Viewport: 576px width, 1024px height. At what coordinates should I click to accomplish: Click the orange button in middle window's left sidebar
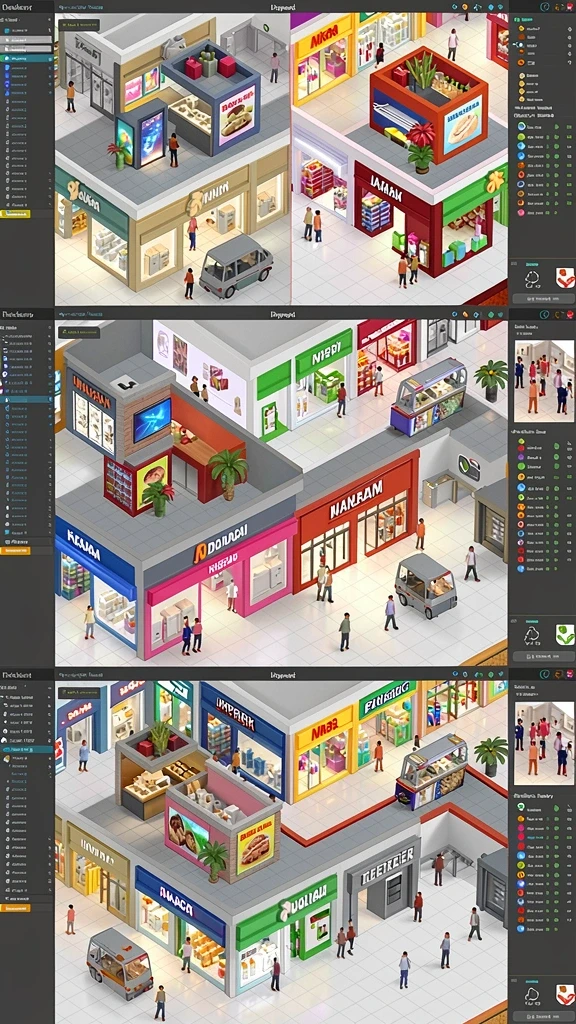pyautogui.click(x=15, y=551)
